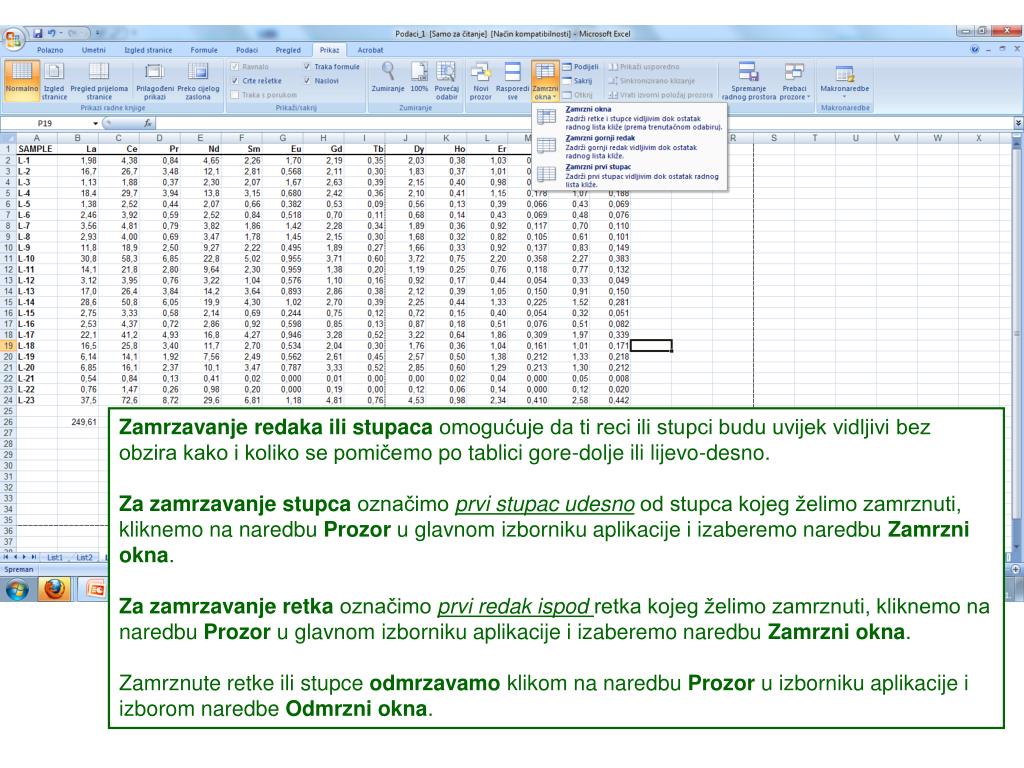The height and width of the screenshot is (768, 1024).
Task: Click the fx insert function icon
Action: (x=148, y=123)
